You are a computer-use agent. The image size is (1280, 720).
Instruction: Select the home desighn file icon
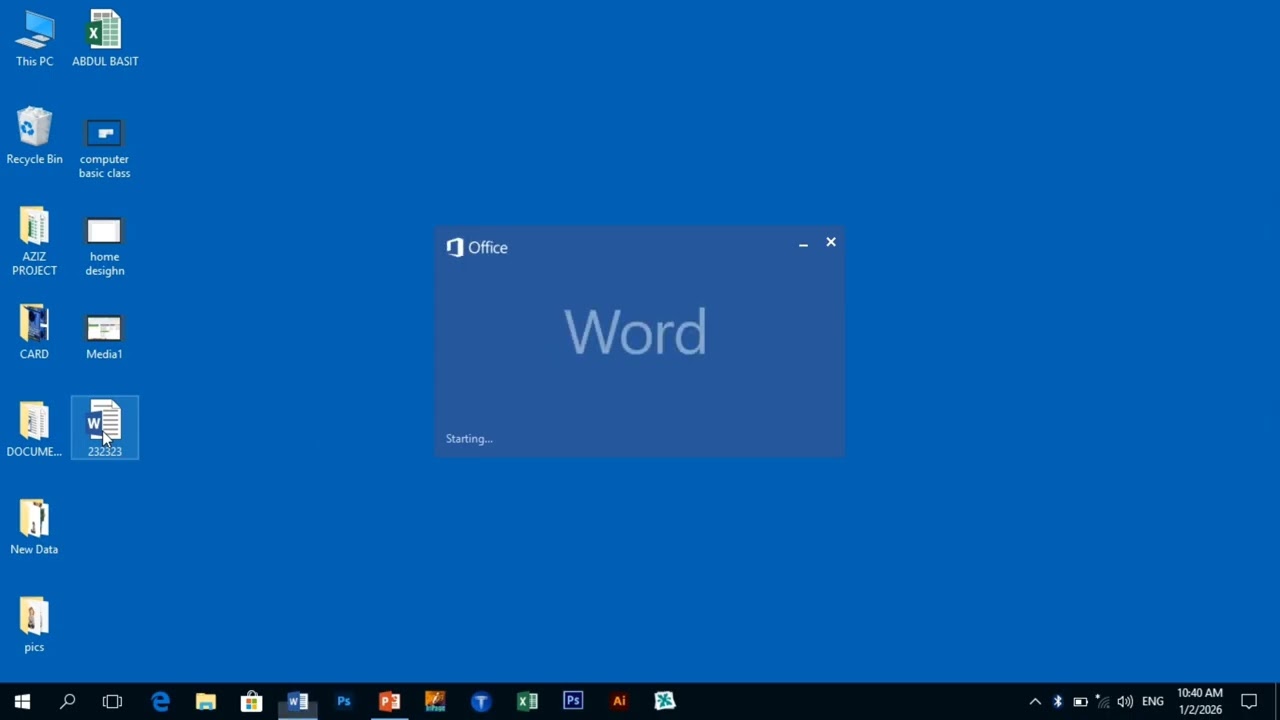(105, 246)
